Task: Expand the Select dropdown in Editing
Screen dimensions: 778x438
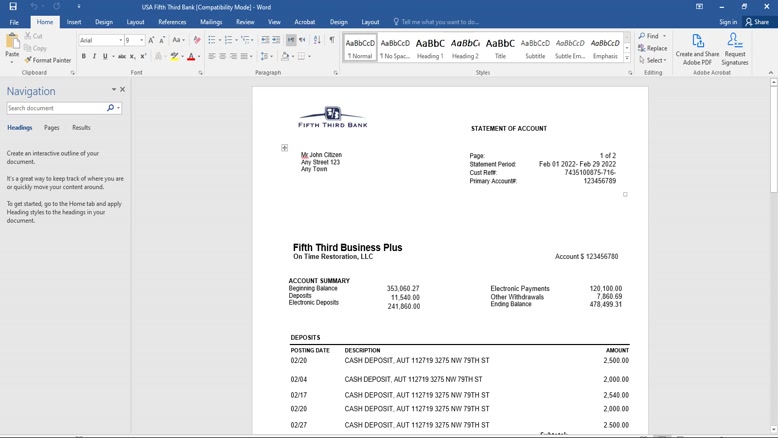Action: click(655, 60)
